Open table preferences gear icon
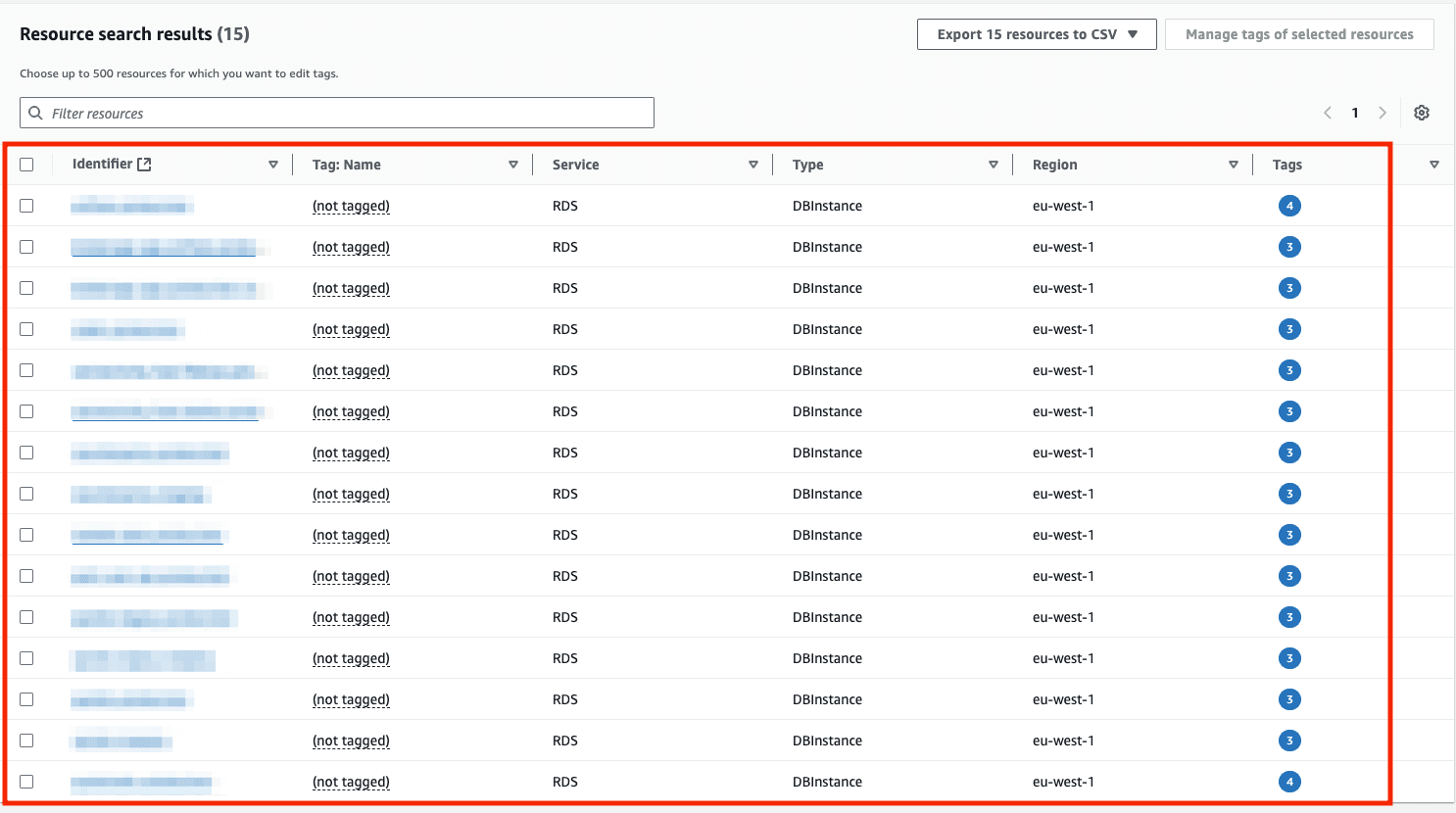The image size is (1456, 813). pyautogui.click(x=1422, y=113)
